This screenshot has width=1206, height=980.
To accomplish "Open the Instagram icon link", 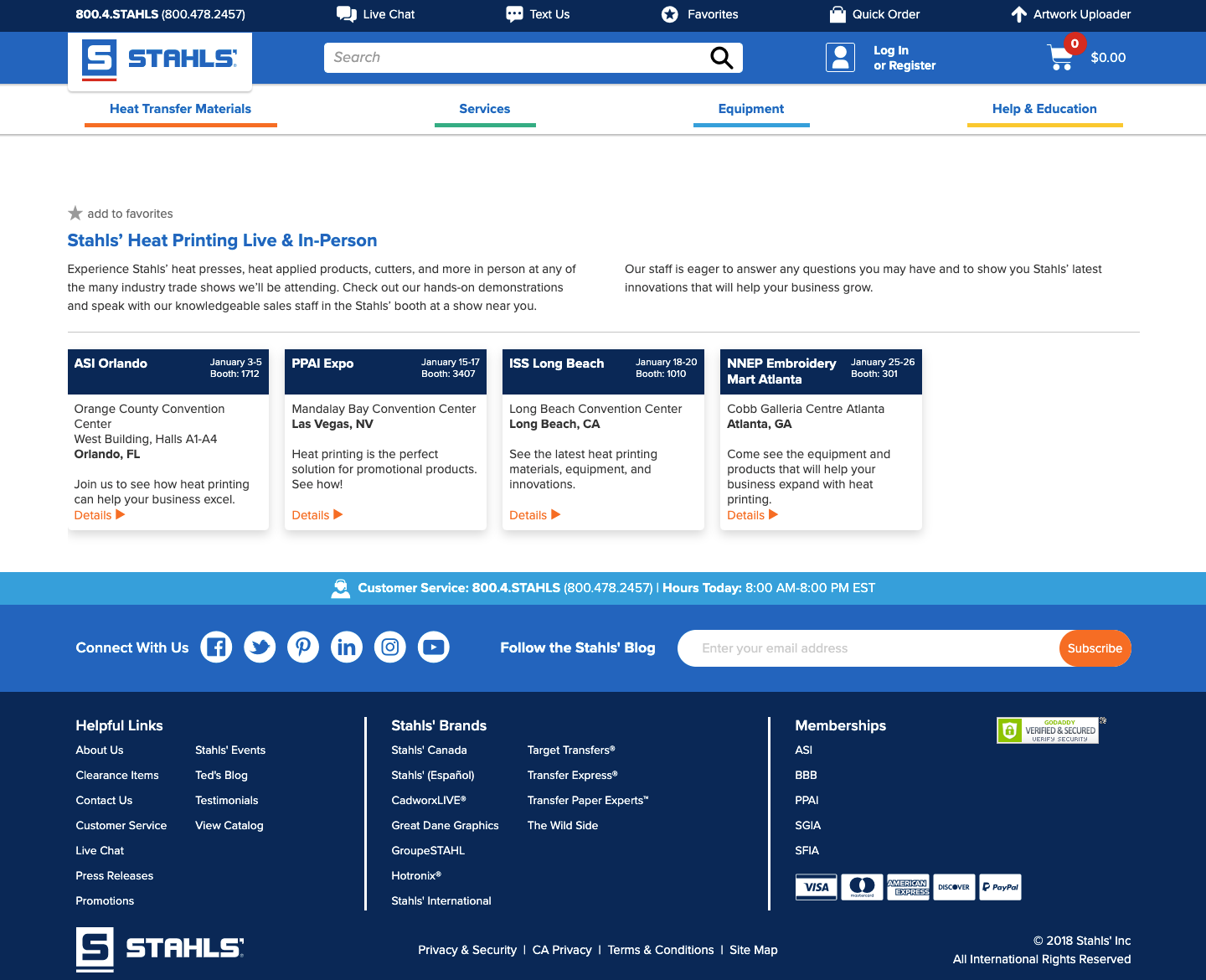I will click(390, 647).
